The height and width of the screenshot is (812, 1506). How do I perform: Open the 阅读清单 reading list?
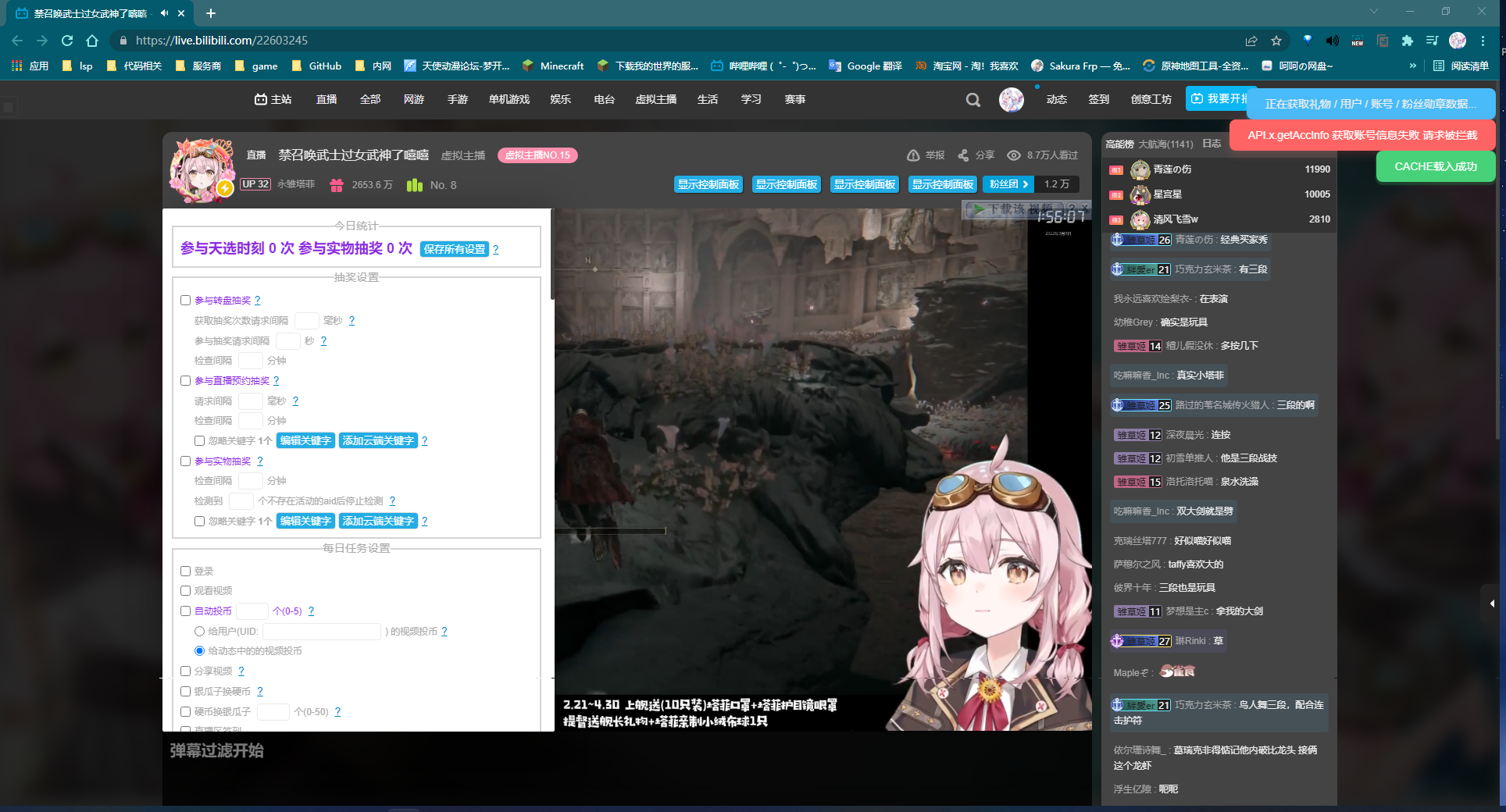click(1461, 66)
